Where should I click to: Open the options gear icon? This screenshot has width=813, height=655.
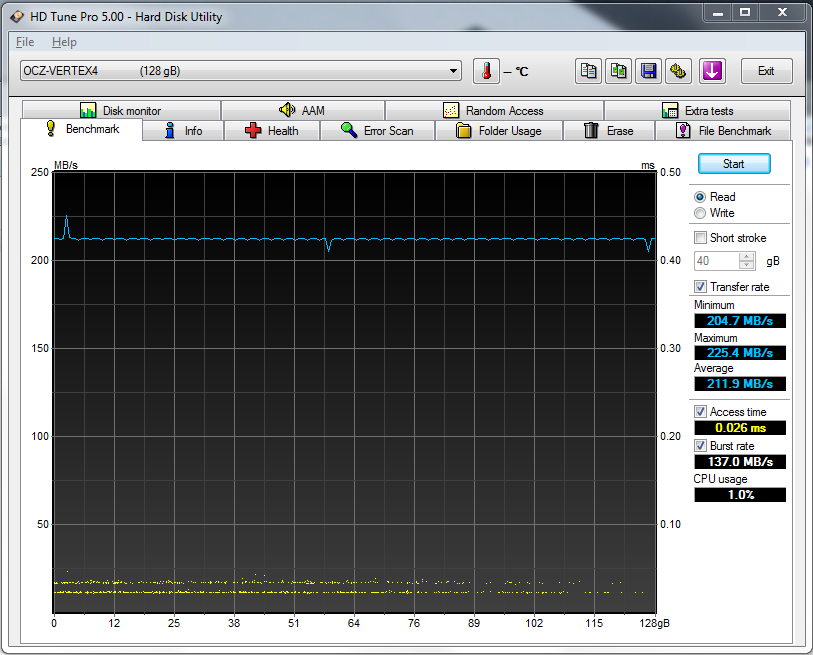679,71
